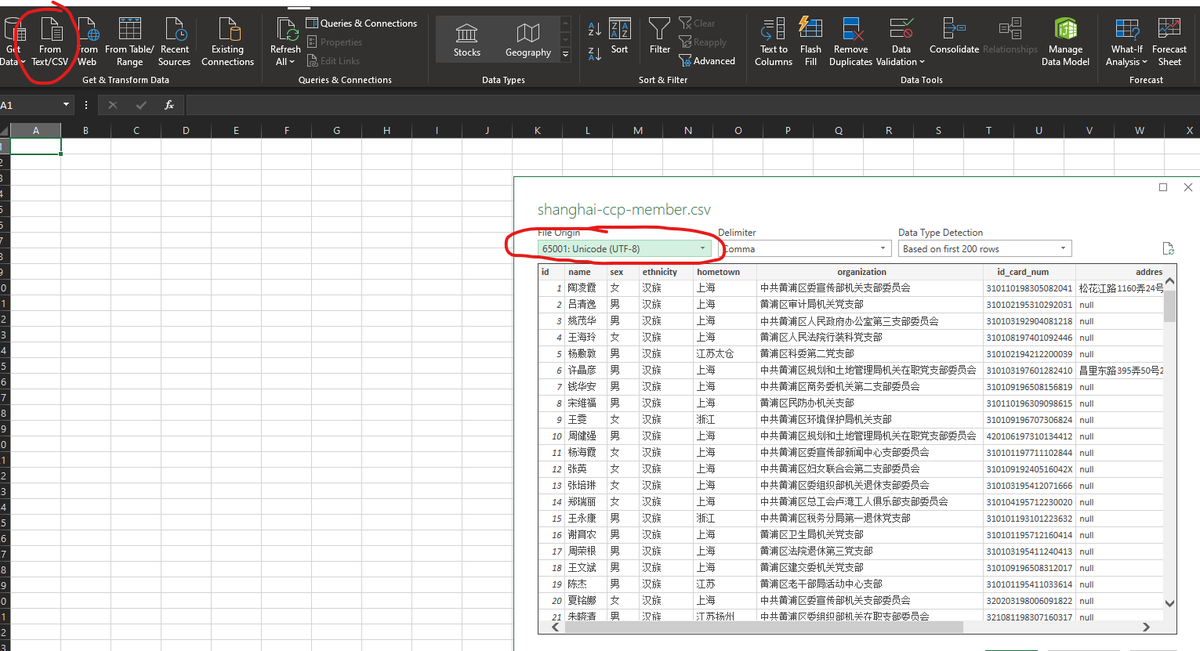The image size is (1200, 651).
Task: Open Name Box dropdown arrow
Action: pos(67,105)
